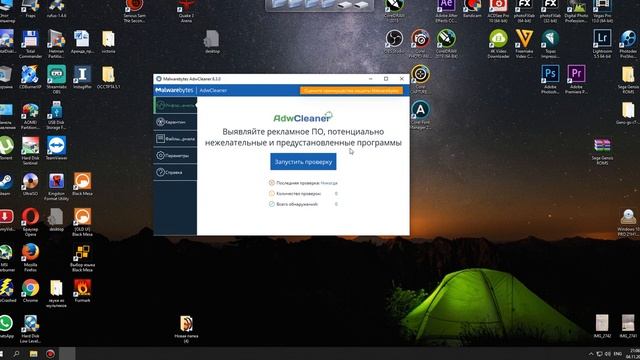The image size is (640, 360).
Task: Start the scan with Запустить проверку
Action: pyautogui.click(x=303, y=162)
